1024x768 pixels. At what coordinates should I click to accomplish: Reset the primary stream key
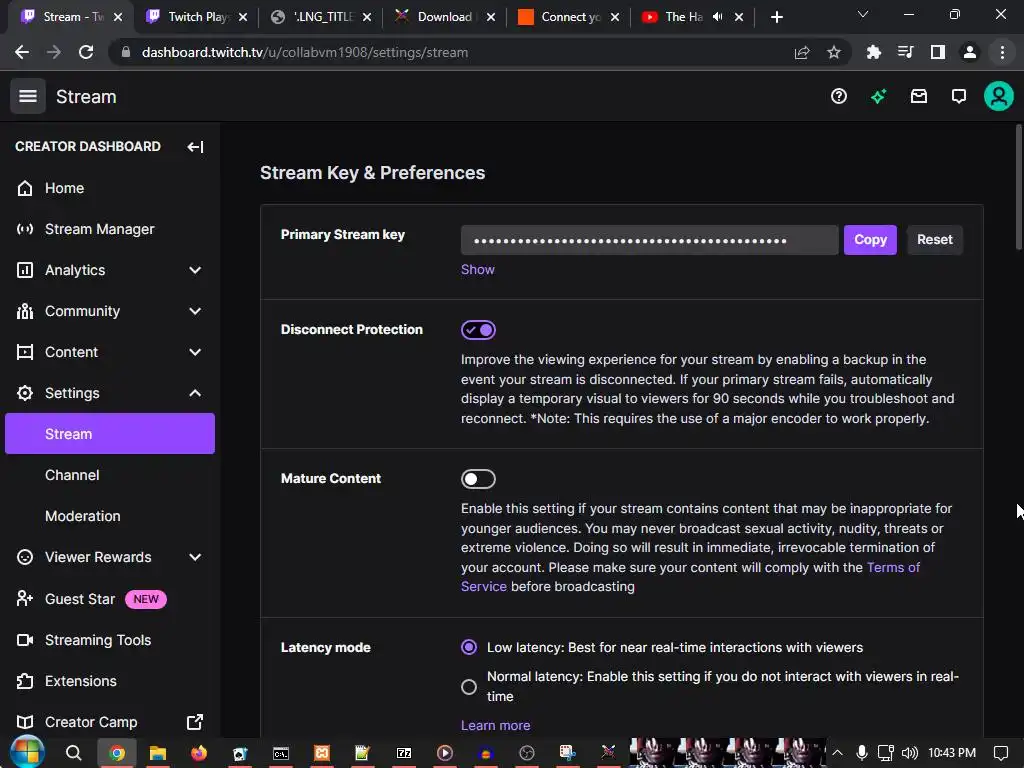(935, 240)
